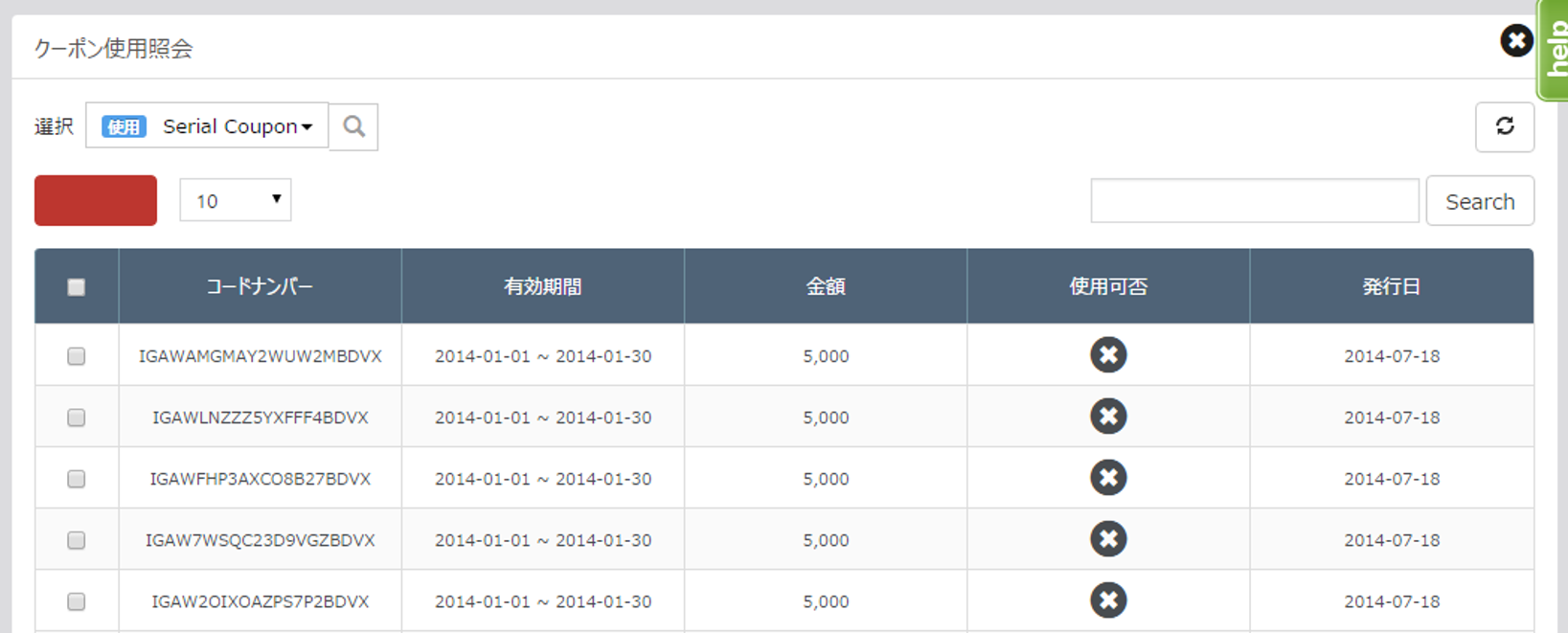The width and height of the screenshot is (1568, 633).
Task: Click X status icon for IGAWAMGMAY2WUW2MBDVX
Action: coord(1107,355)
